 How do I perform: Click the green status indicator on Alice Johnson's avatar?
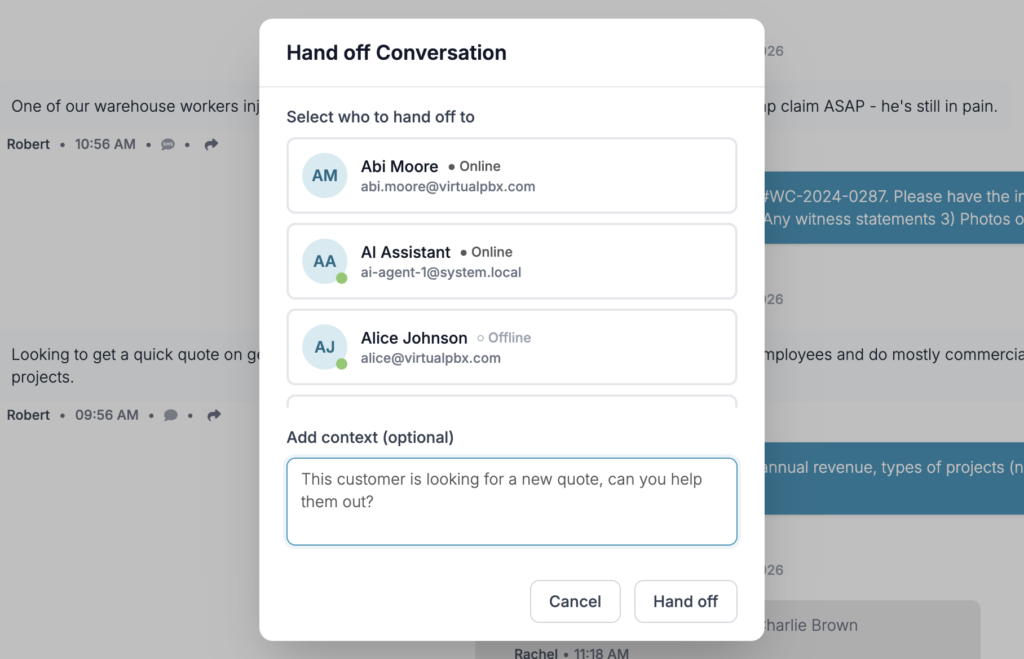coord(340,364)
